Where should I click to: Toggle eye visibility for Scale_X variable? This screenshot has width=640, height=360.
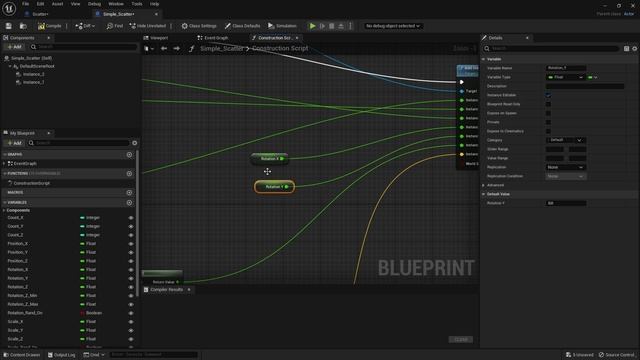point(131,322)
